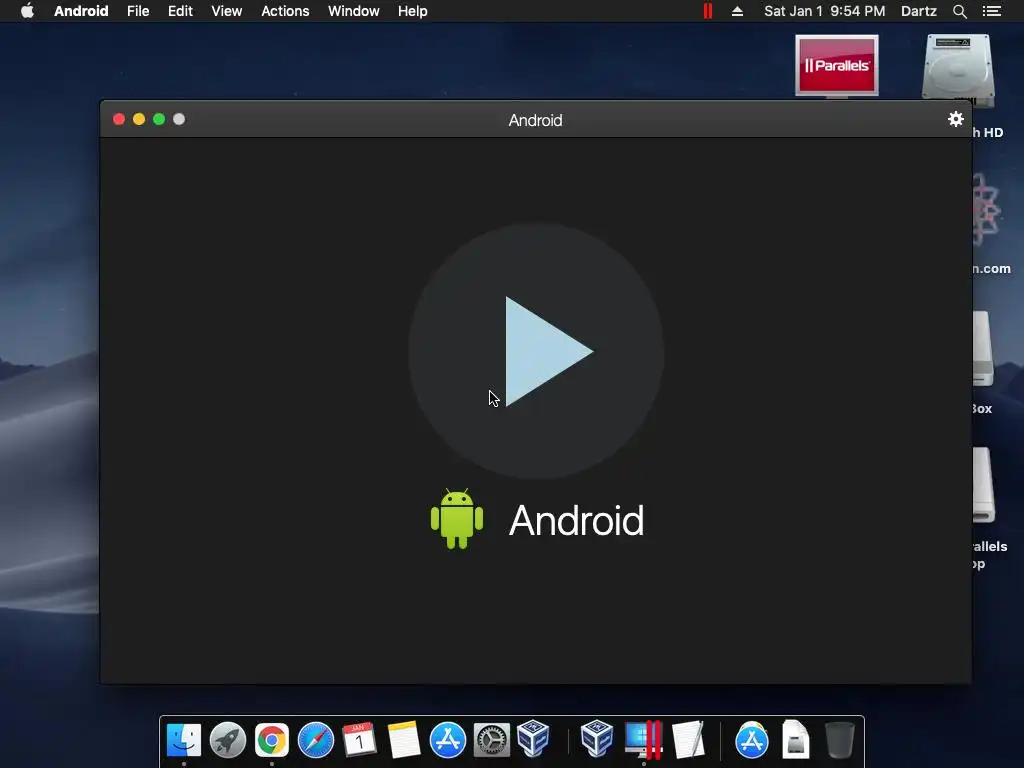The image size is (1024, 768).
Task: Click the large Android label text
Action: [576, 520]
